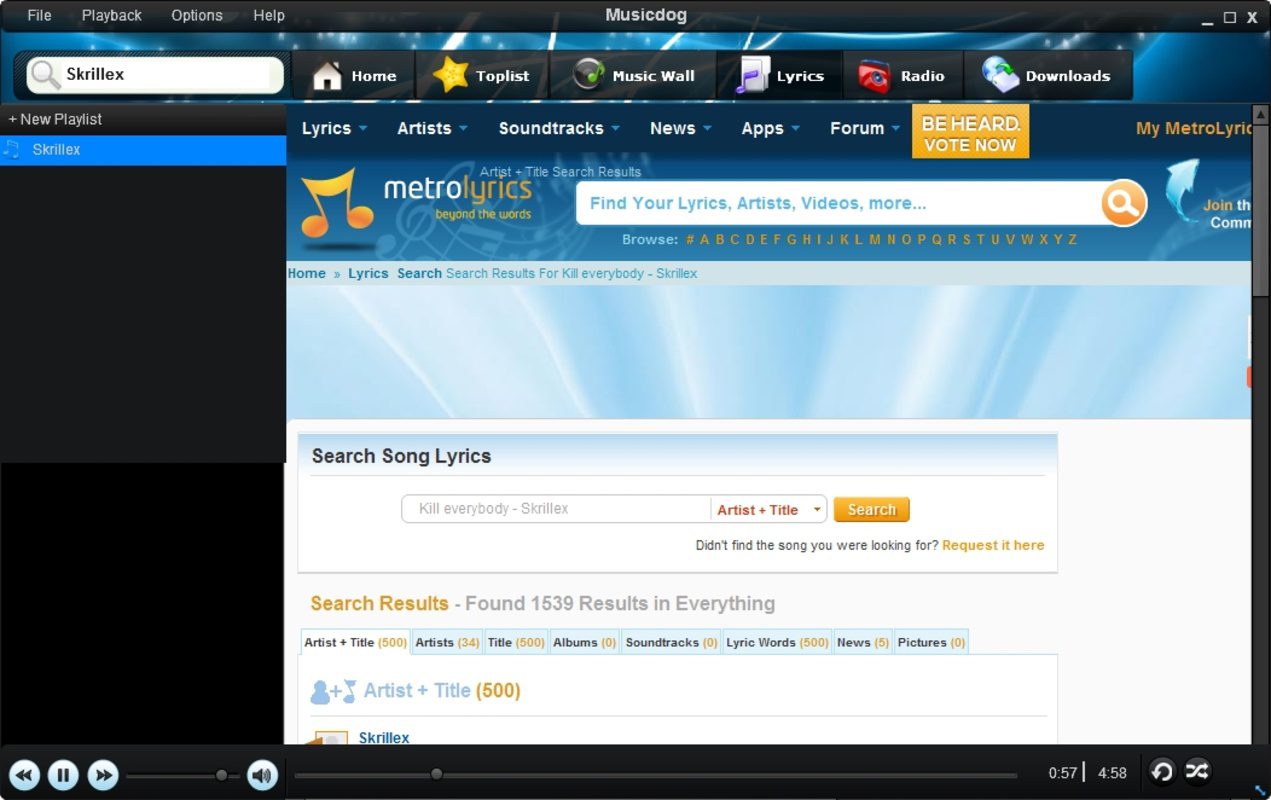Switch to the News (5) tab

pos(863,642)
